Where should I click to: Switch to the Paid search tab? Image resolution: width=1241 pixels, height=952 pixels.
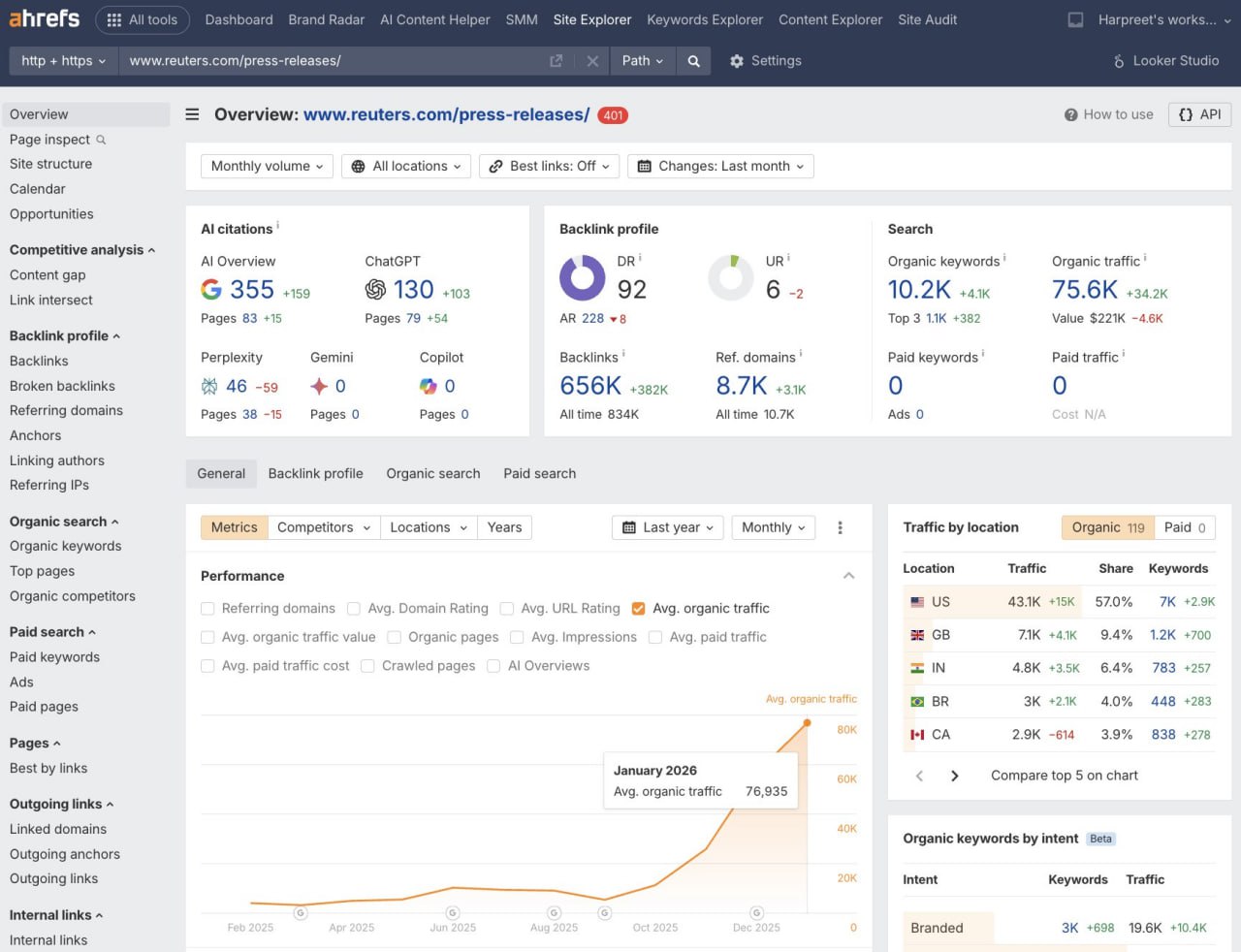(x=540, y=474)
